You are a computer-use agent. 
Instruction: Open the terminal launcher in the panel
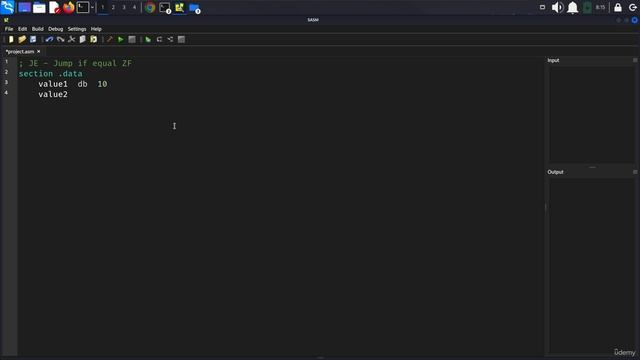83,7
